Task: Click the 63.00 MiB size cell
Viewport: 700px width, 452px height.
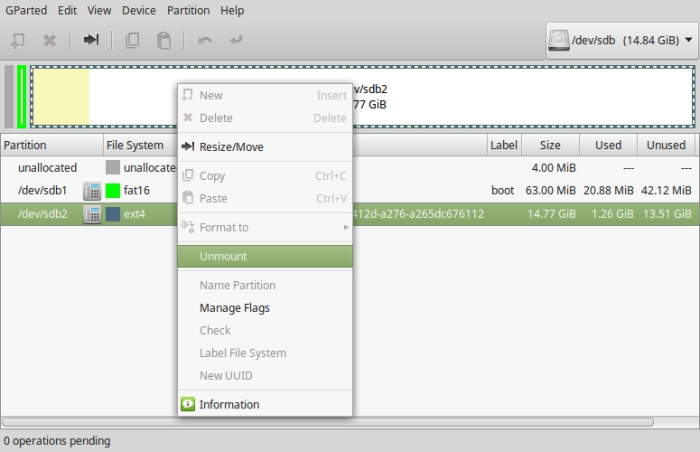Action: pyautogui.click(x=550, y=191)
